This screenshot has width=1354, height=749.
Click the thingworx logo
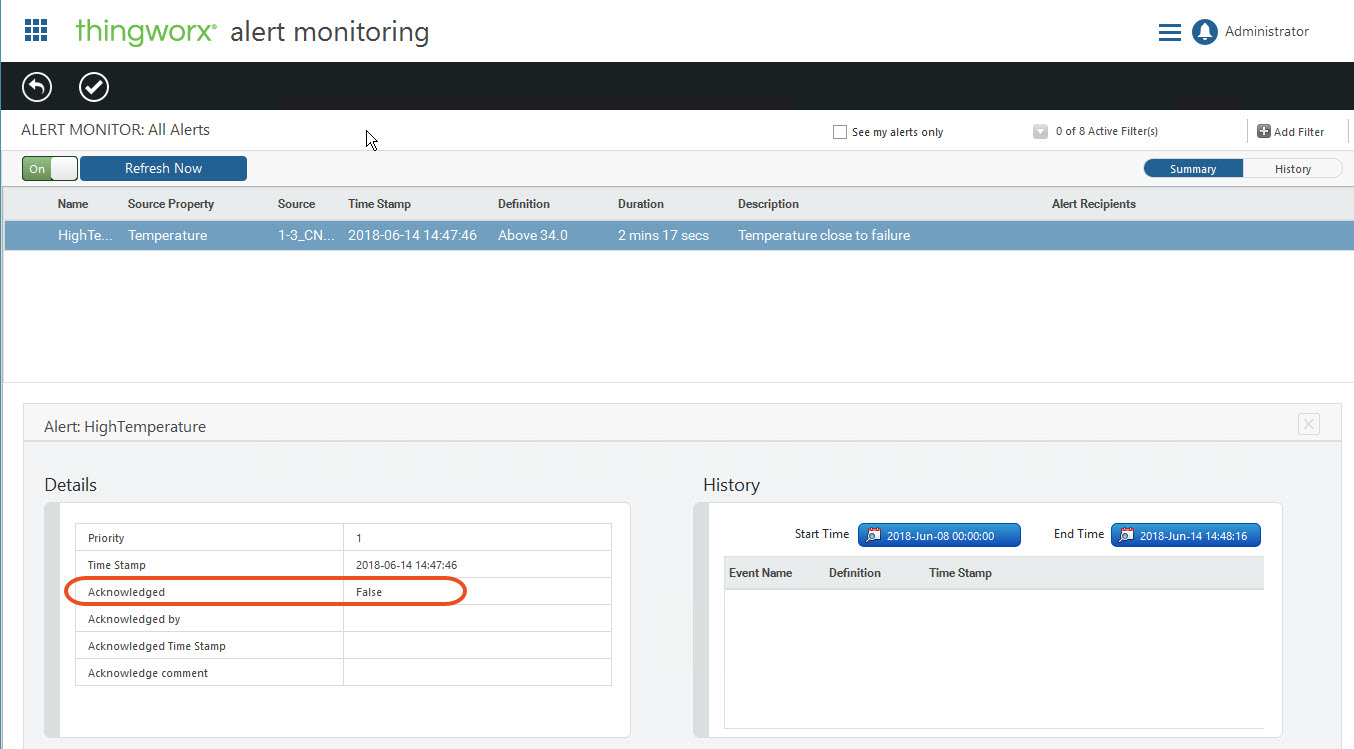coord(146,31)
